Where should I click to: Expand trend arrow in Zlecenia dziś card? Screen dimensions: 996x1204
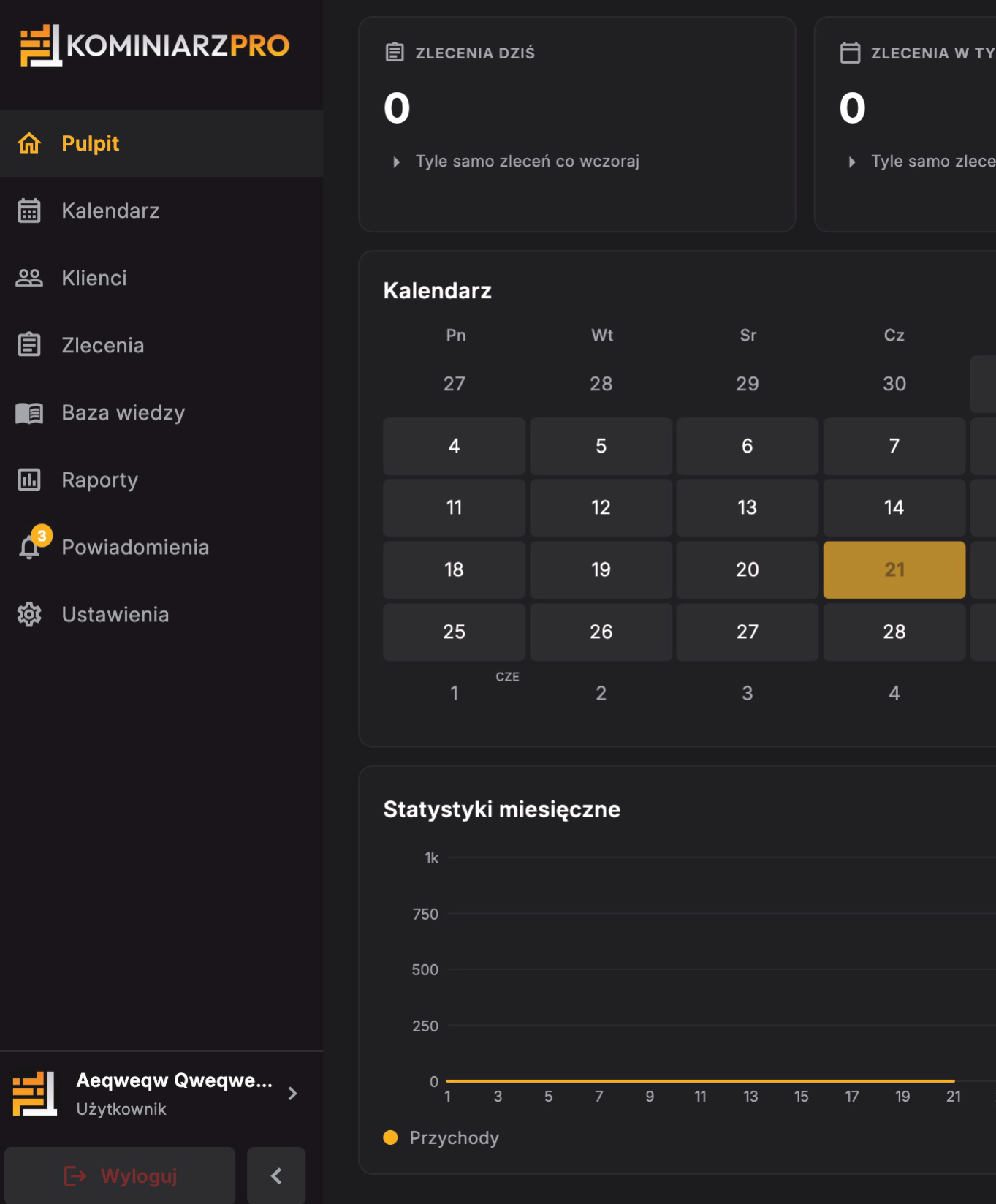pyautogui.click(x=396, y=162)
